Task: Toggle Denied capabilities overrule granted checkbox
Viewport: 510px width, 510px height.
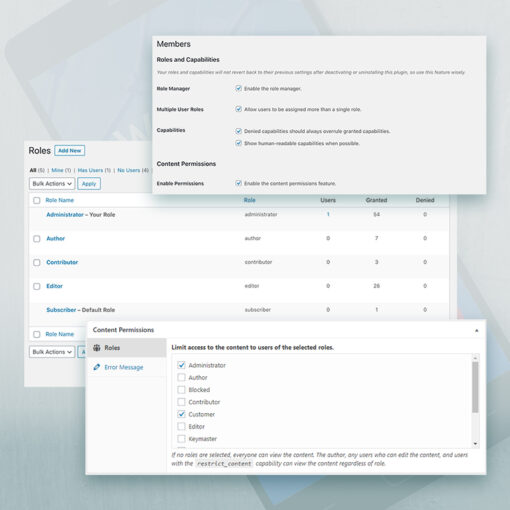Action: tap(238, 131)
